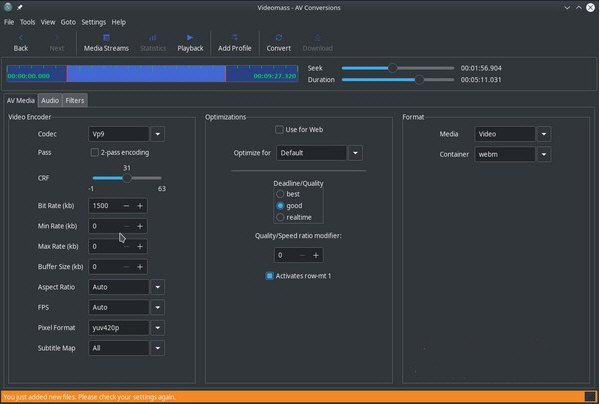Increase Bit Rate with the plus button
The image size is (600, 404).
click(x=140, y=205)
